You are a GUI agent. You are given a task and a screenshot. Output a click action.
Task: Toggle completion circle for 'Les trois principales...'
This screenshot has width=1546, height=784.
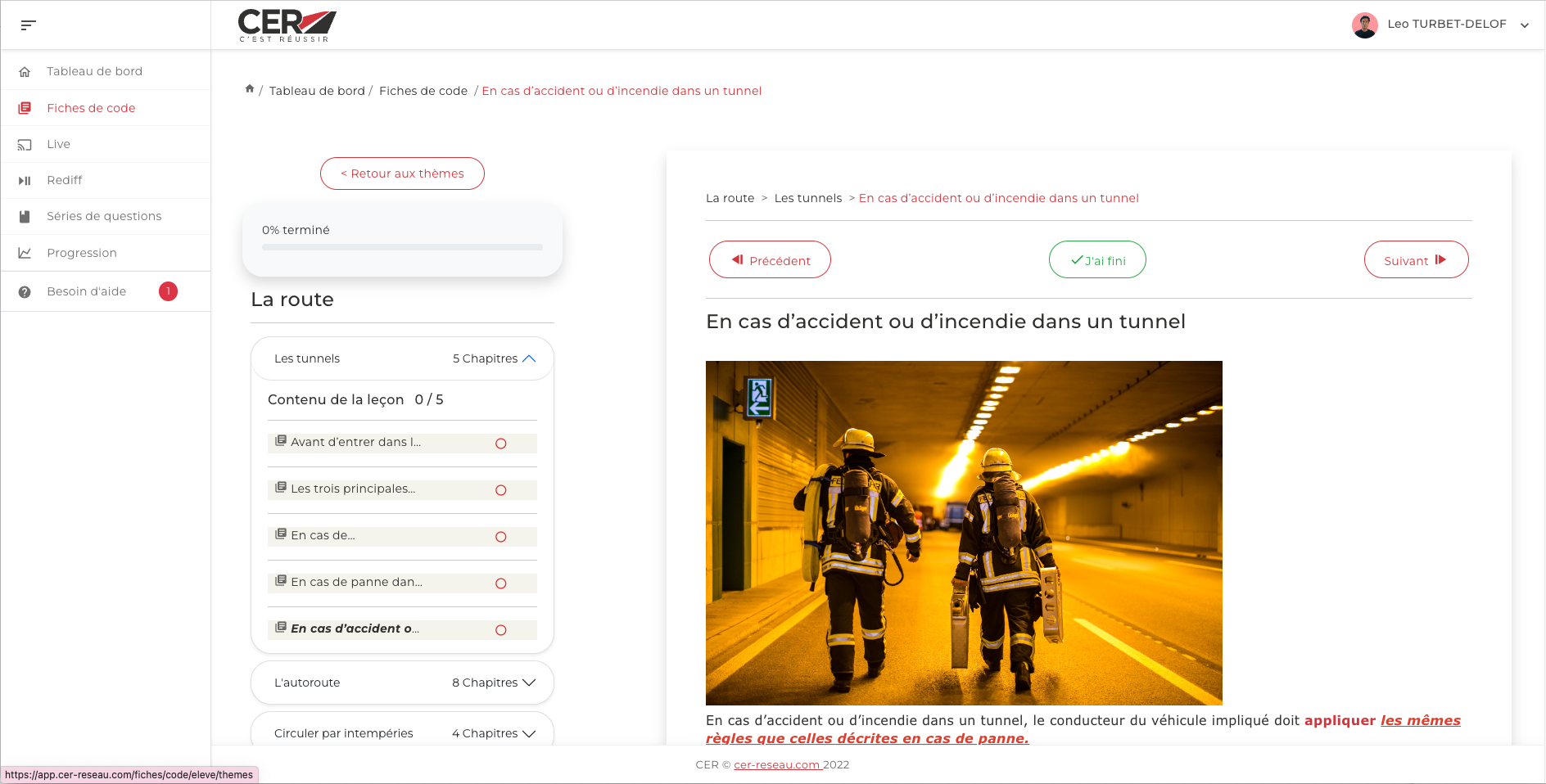[x=501, y=490]
